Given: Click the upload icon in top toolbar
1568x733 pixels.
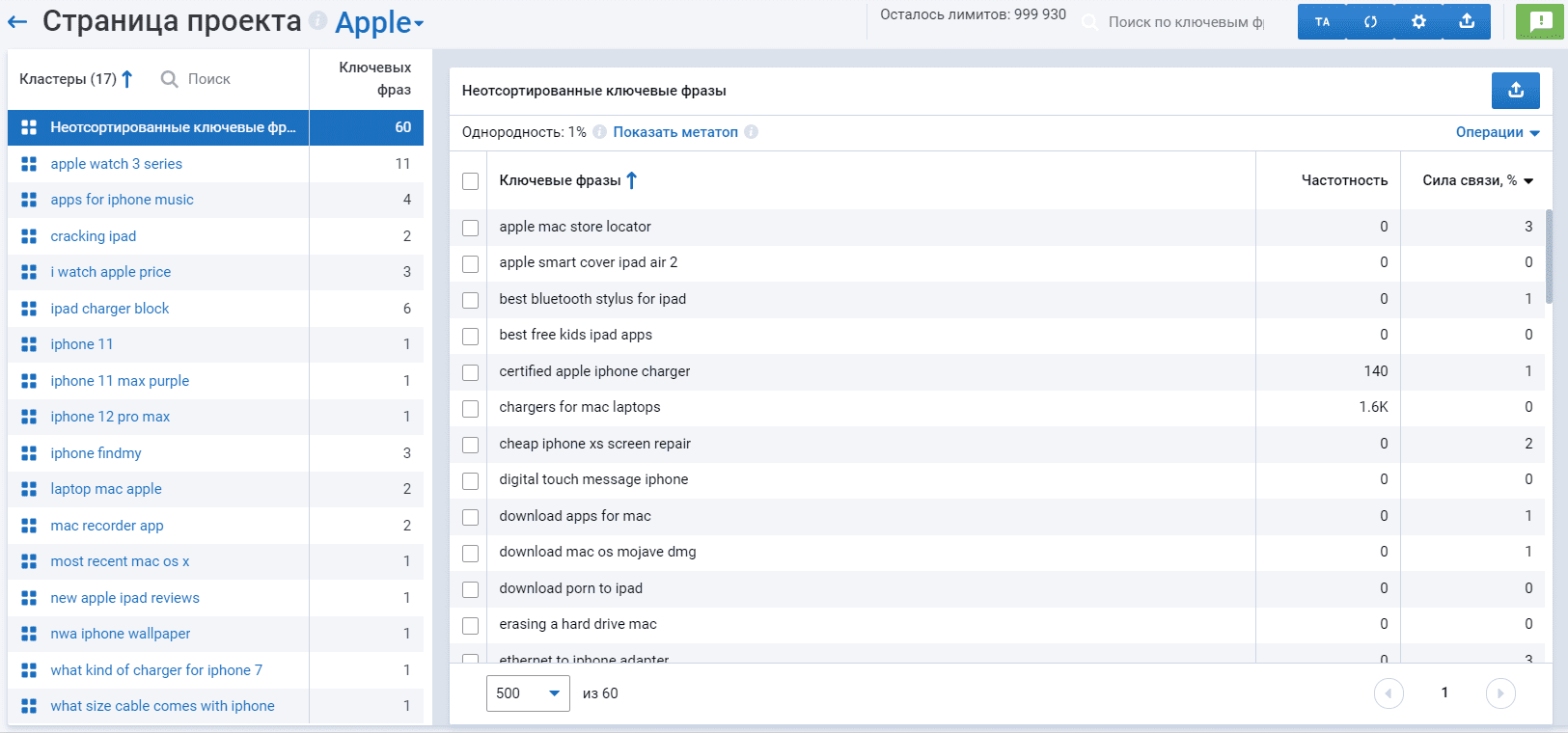Looking at the screenshot, I should pos(1467,21).
